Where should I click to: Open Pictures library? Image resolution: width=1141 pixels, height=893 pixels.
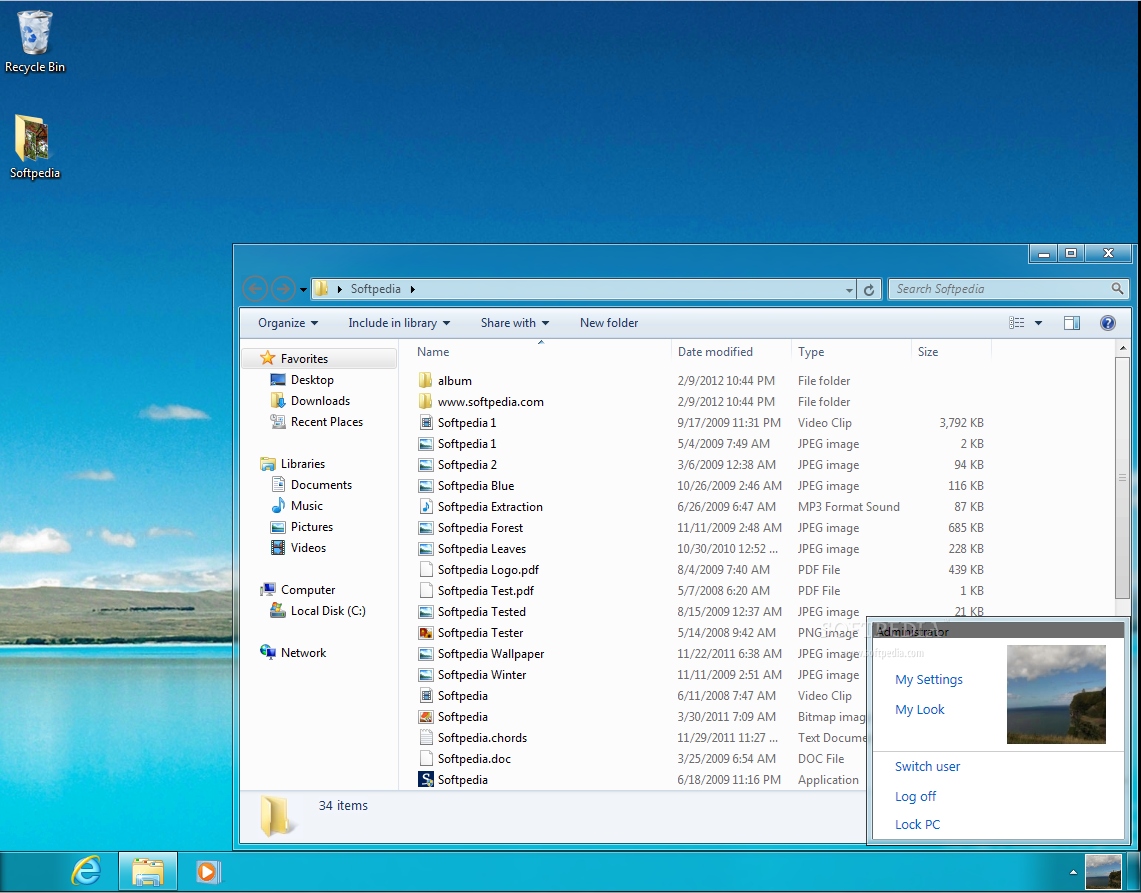[x=311, y=527]
